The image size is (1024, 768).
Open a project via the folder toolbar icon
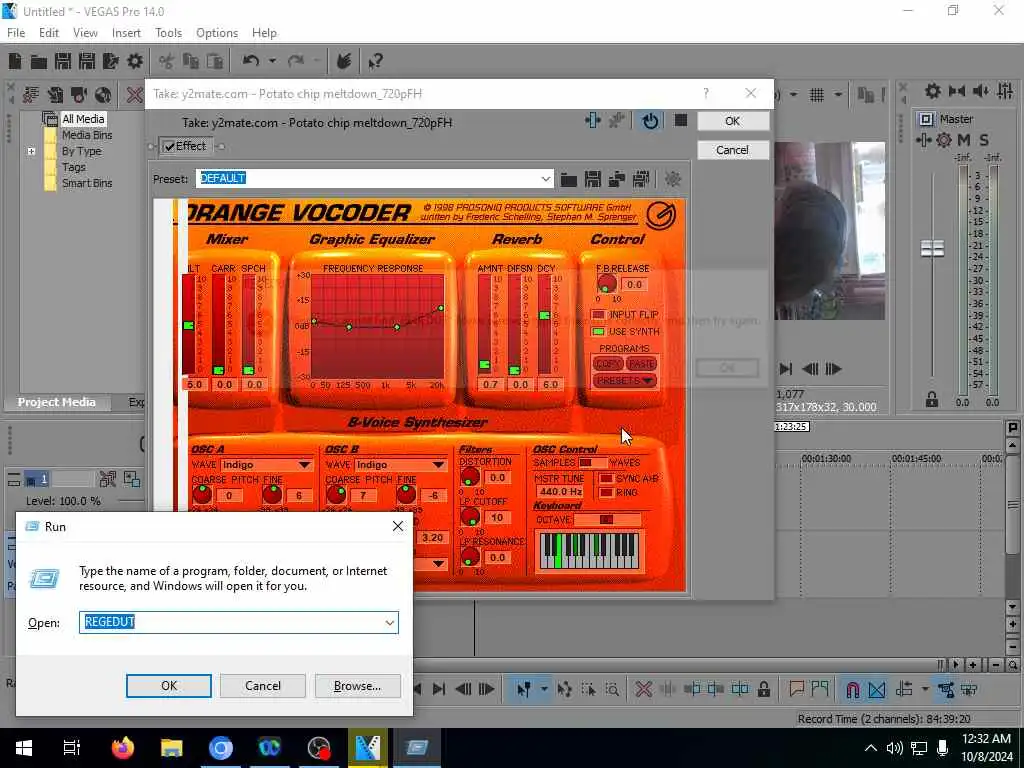point(39,61)
